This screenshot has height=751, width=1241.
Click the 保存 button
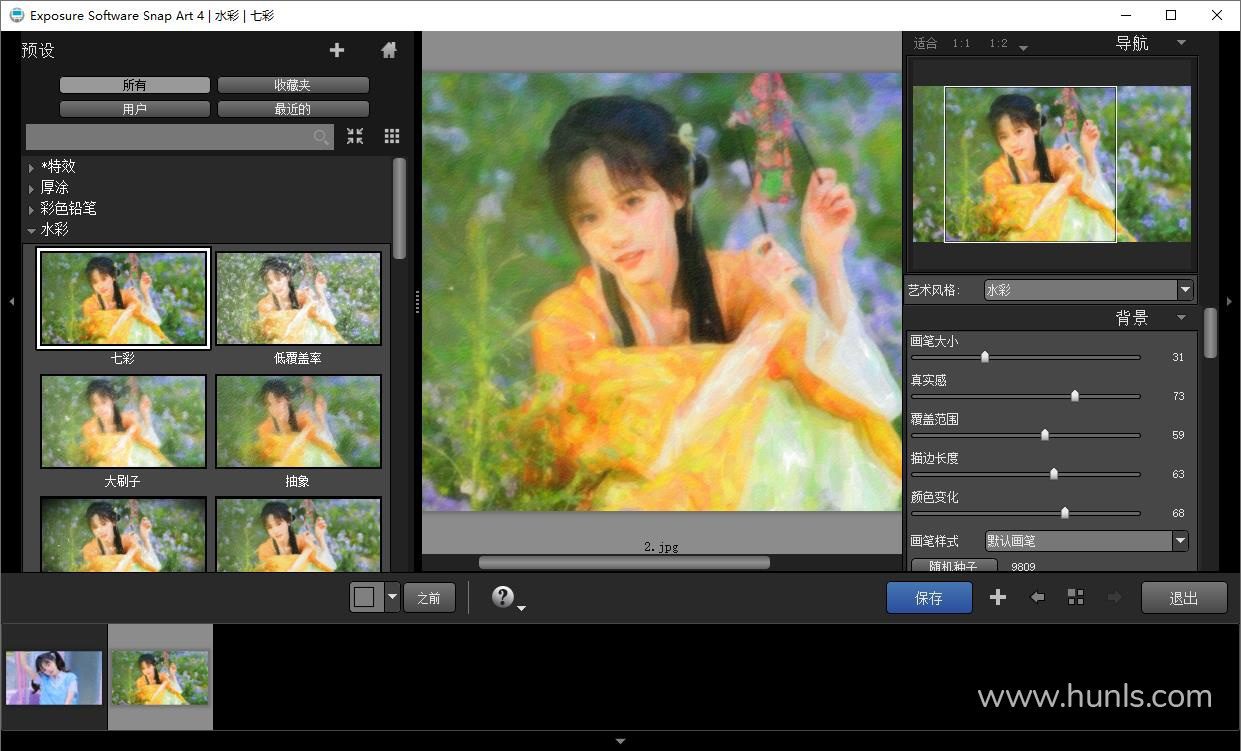pos(929,598)
